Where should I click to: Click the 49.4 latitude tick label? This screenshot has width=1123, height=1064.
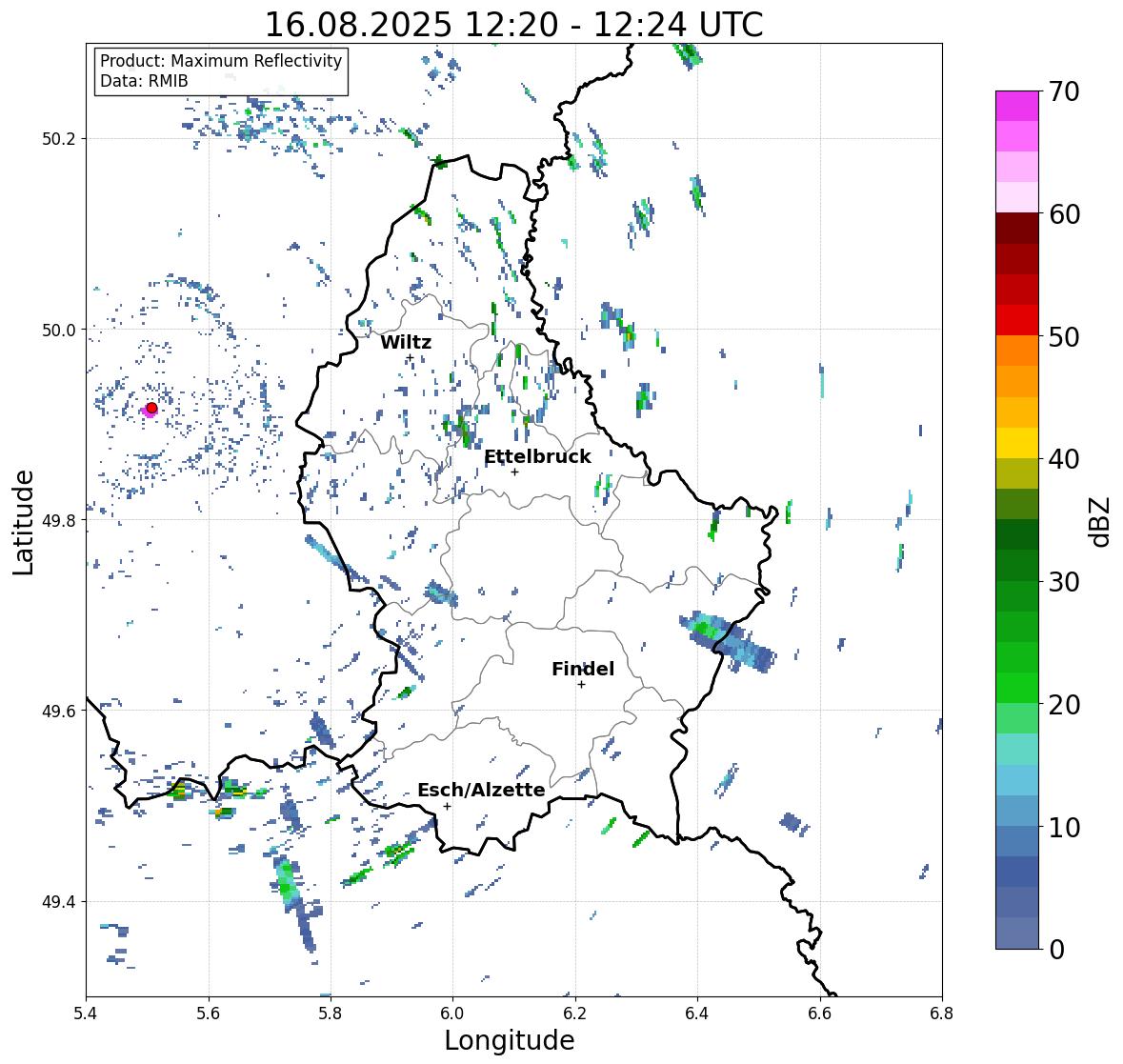59,902
